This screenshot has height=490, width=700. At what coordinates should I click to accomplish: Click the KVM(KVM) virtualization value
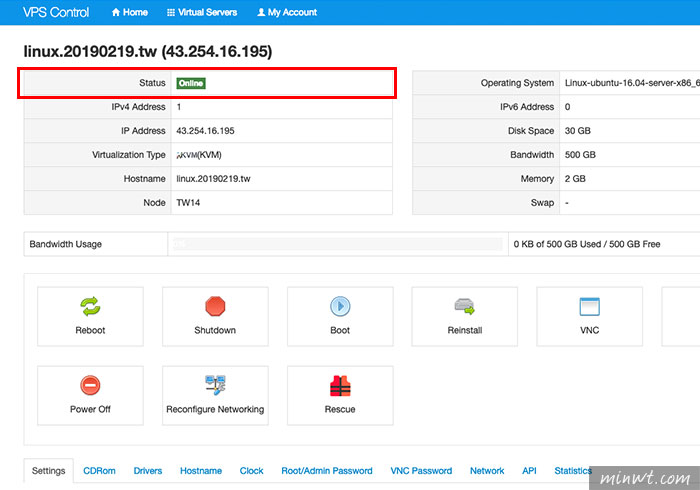199,155
